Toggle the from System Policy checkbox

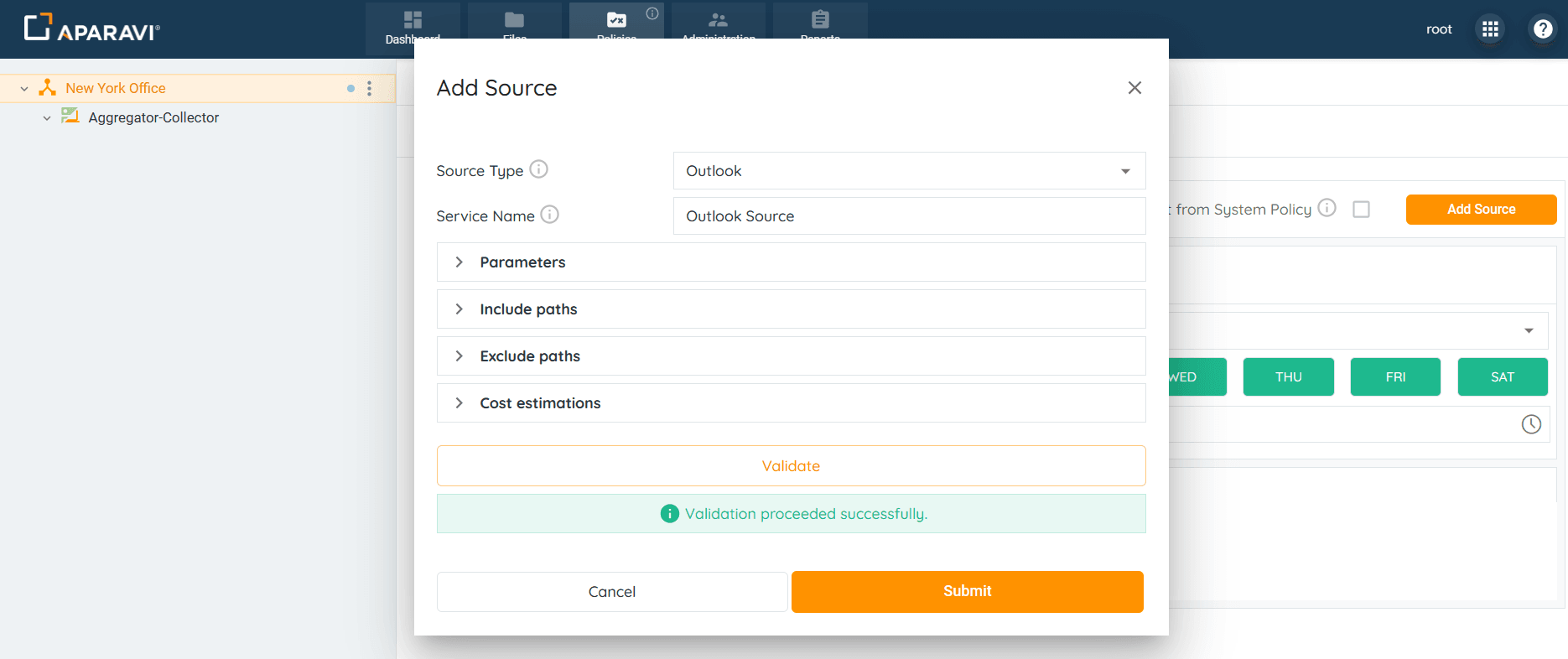coord(1362,210)
